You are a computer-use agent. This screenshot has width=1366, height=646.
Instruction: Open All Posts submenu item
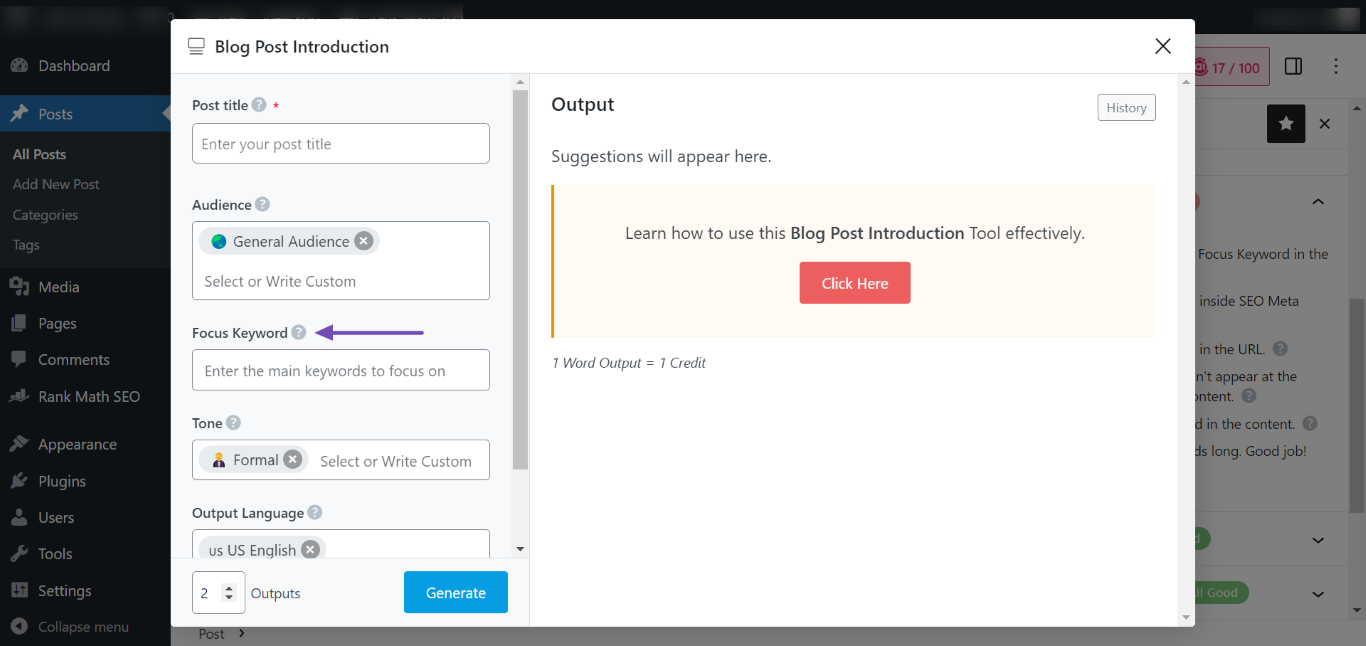pyautogui.click(x=40, y=154)
